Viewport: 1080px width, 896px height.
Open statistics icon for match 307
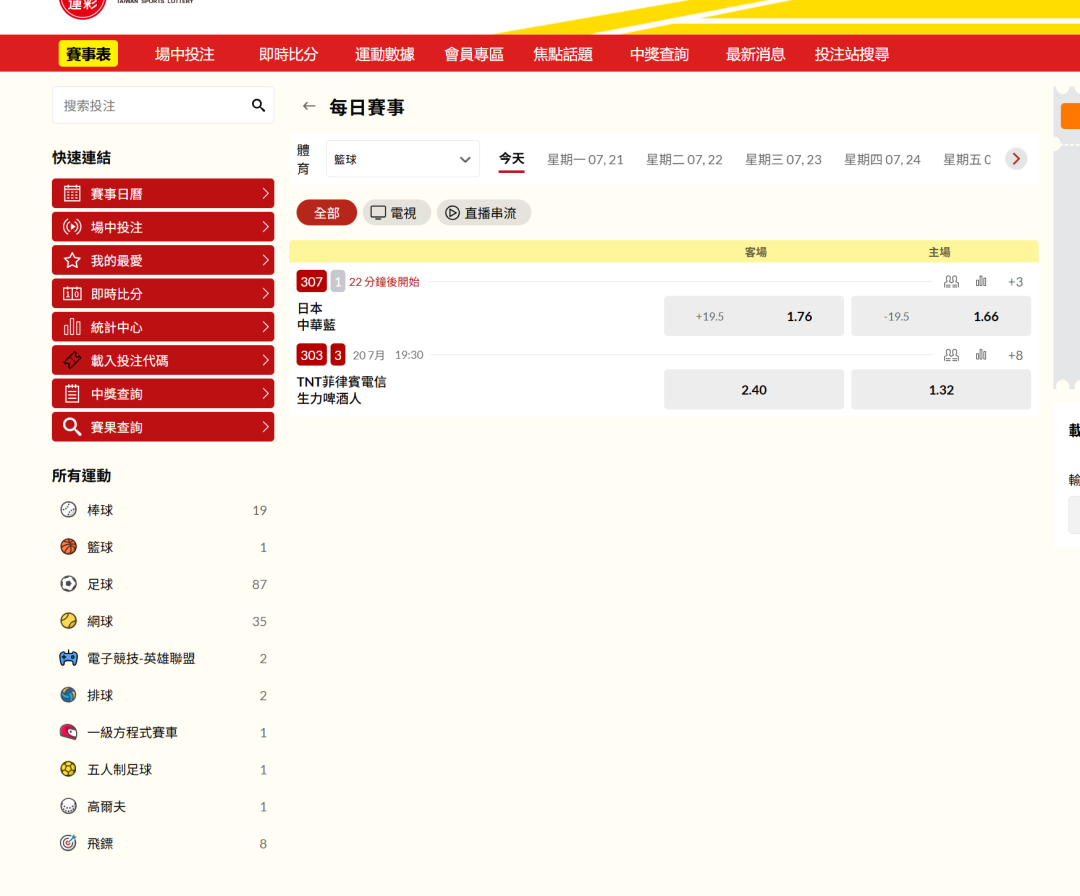(981, 282)
